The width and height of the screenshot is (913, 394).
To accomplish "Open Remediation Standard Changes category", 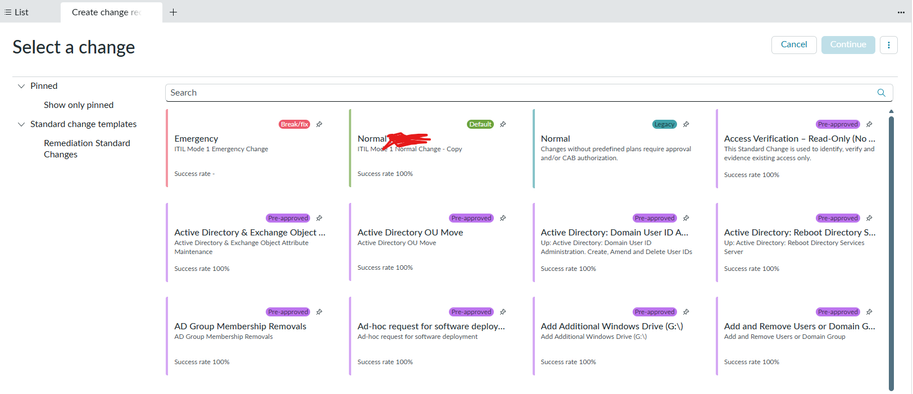I will (87, 149).
